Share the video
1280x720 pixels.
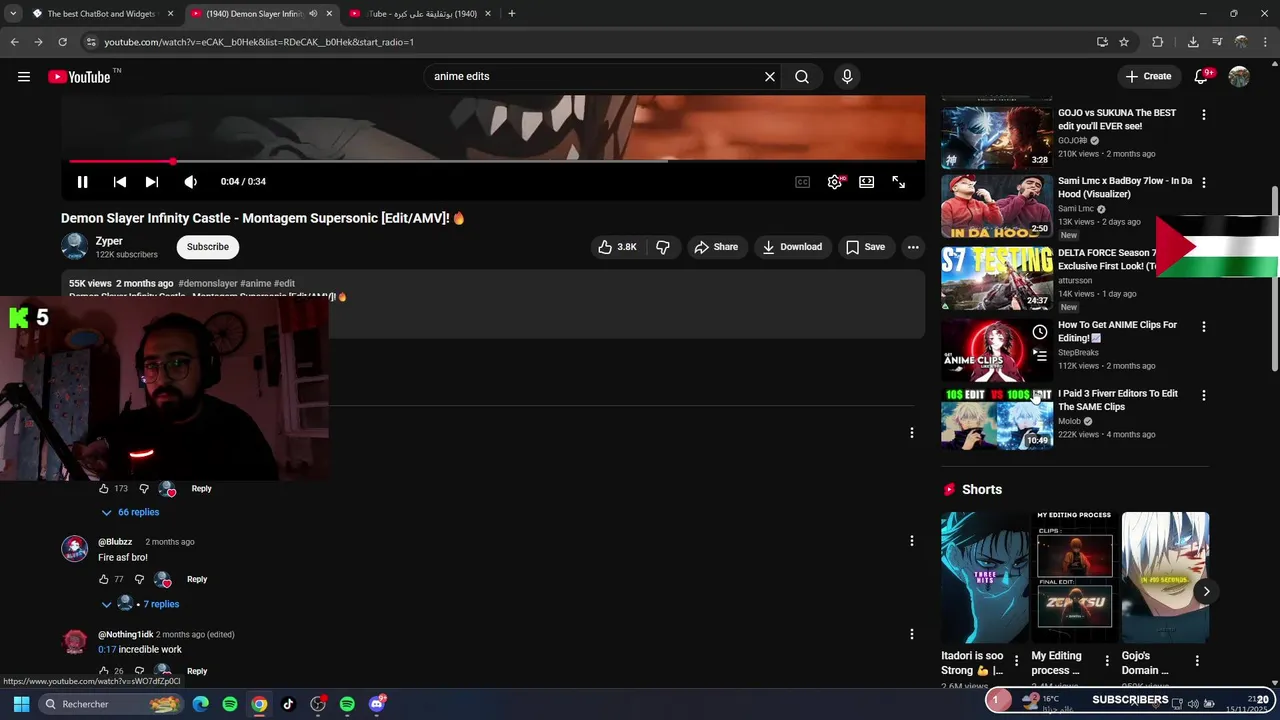click(716, 247)
